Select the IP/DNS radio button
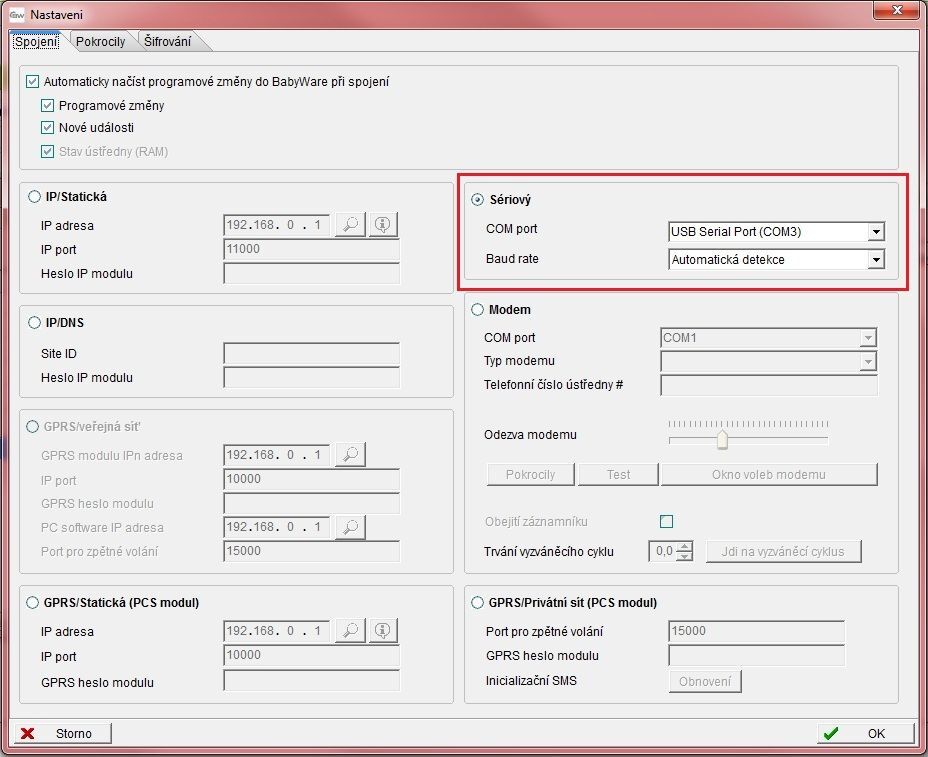Image resolution: width=928 pixels, height=757 pixels. point(35,323)
